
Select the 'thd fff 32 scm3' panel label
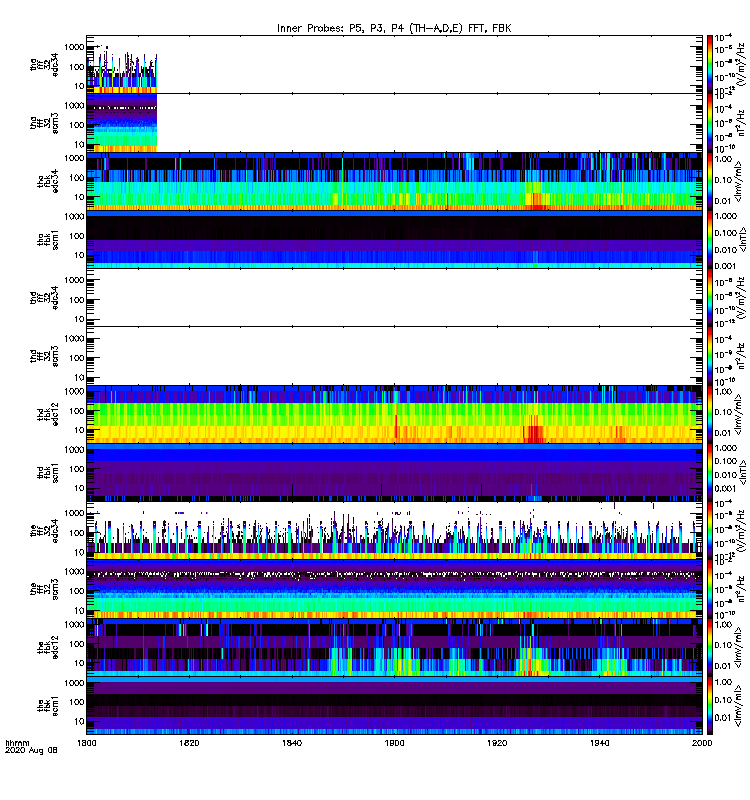coord(44,356)
